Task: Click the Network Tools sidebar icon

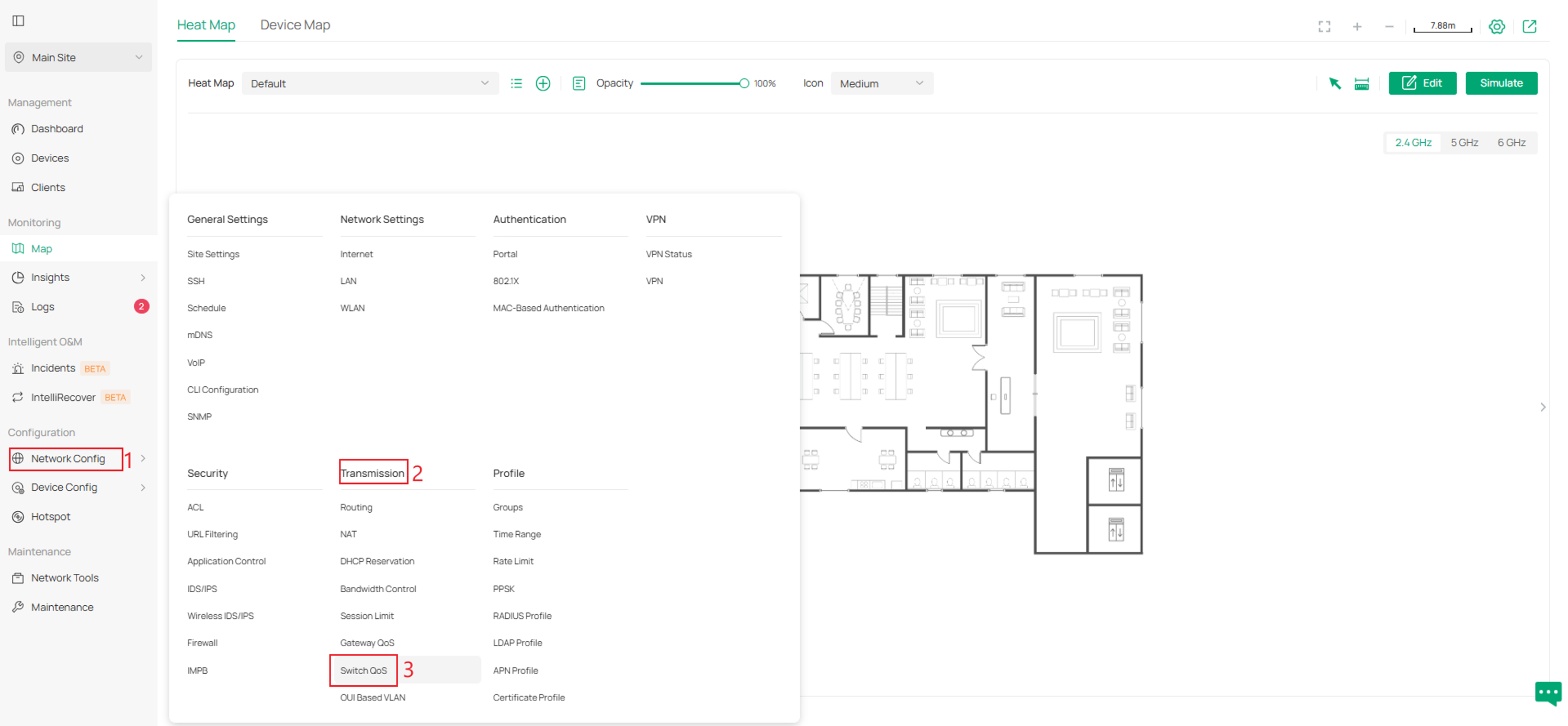Action: 18,578
